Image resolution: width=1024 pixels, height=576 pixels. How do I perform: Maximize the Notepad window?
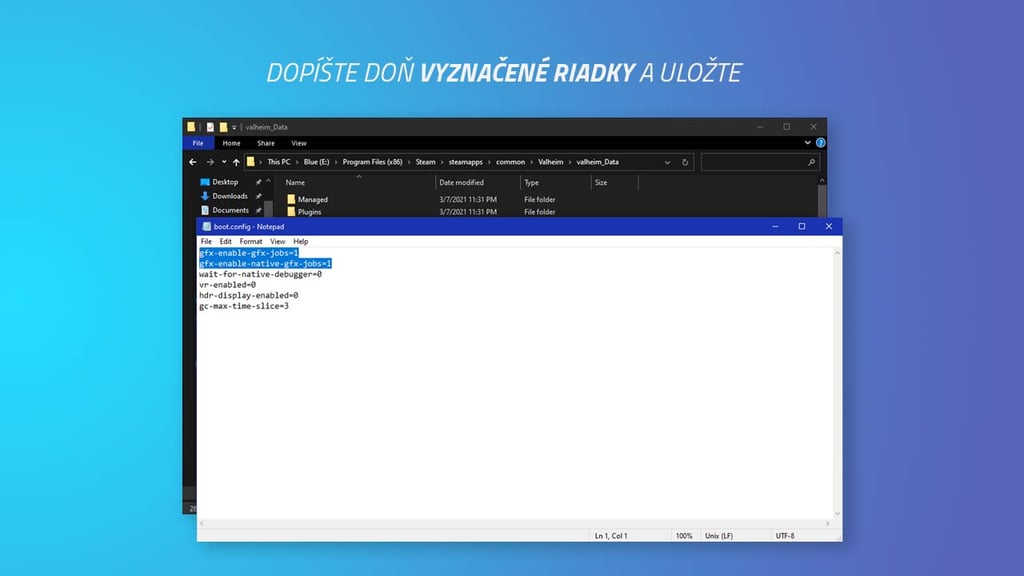[x=802, y=227]
